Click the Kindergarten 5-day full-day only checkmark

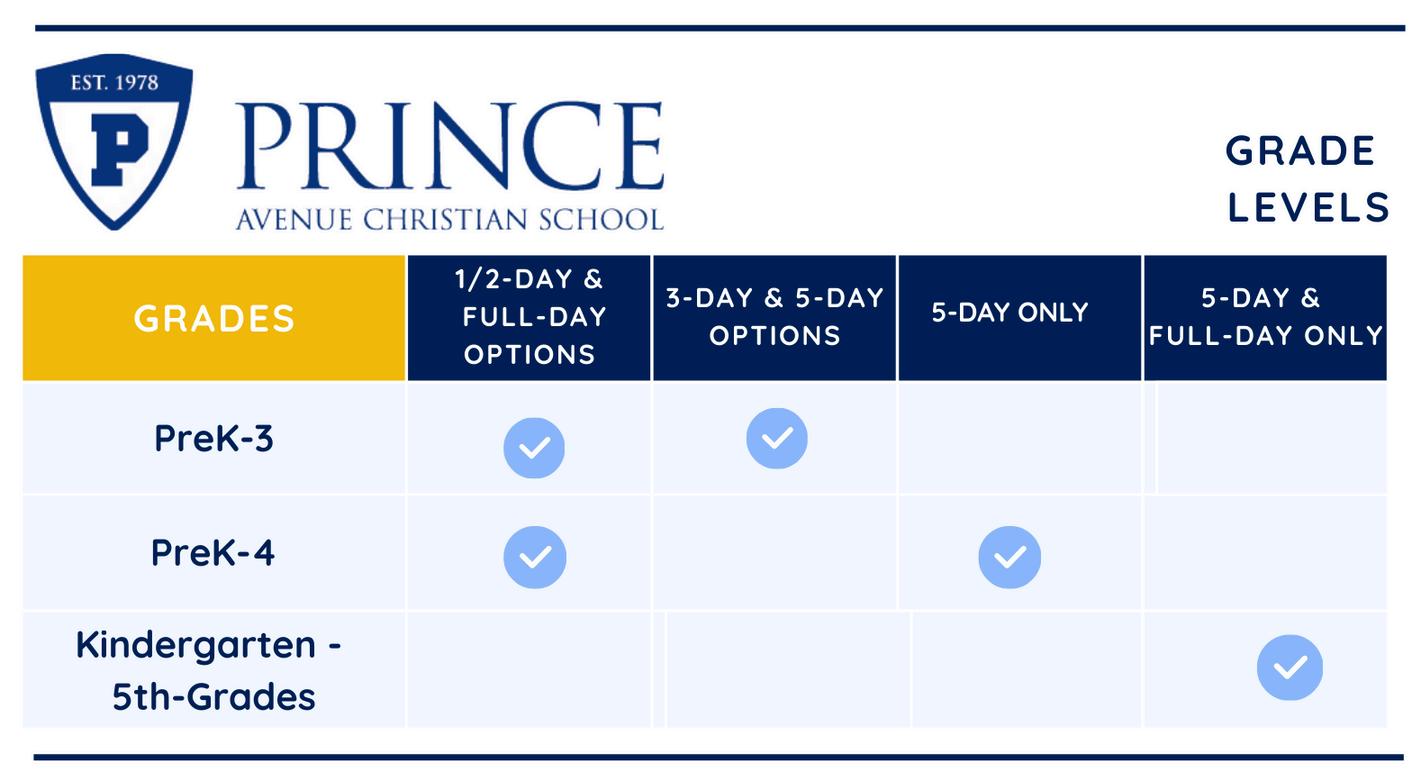coord(1290,667)
